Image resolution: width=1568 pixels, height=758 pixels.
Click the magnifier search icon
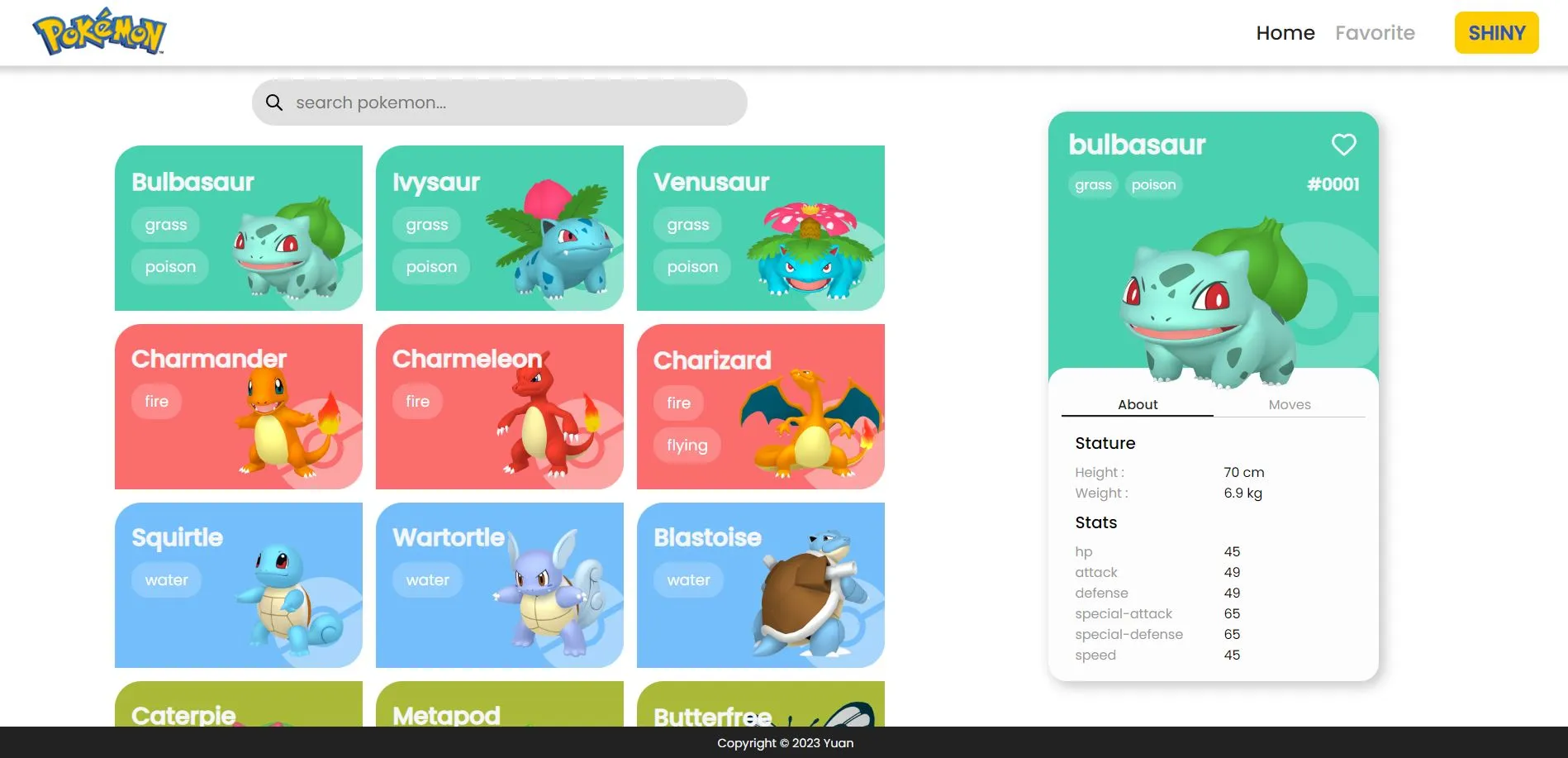pos(274,102)
